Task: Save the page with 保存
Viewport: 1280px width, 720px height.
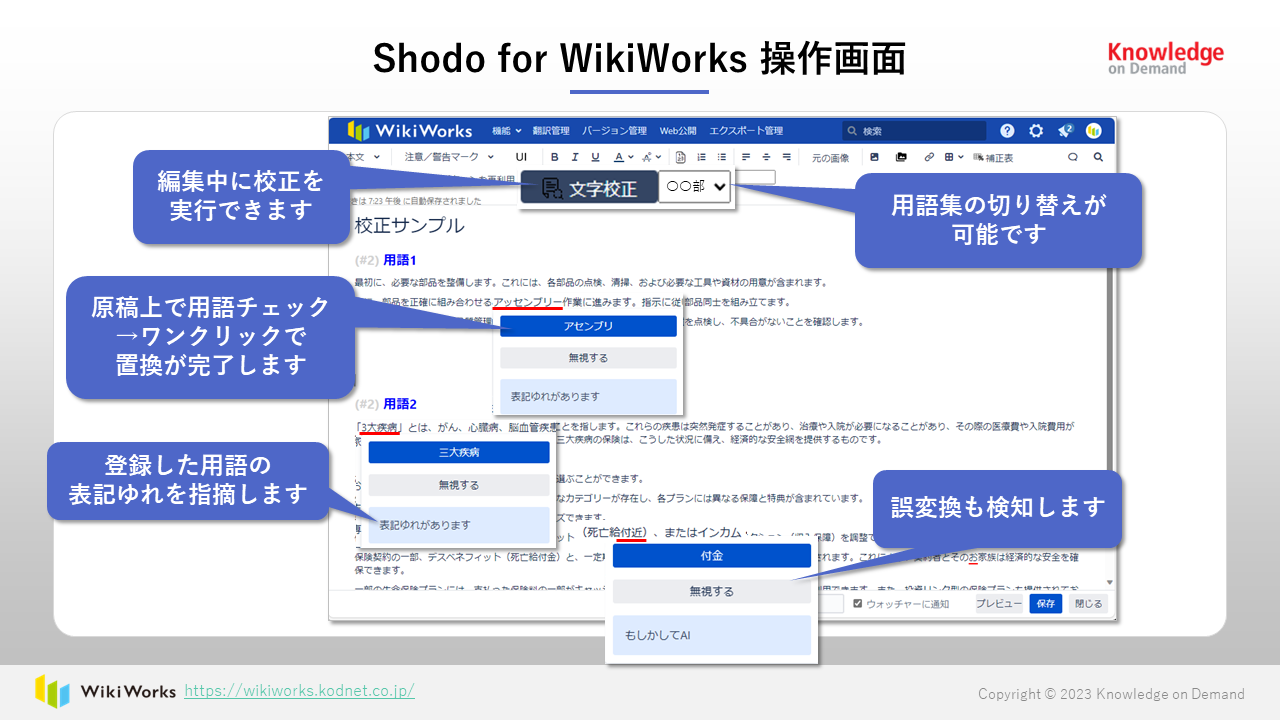Action: 1045,604
